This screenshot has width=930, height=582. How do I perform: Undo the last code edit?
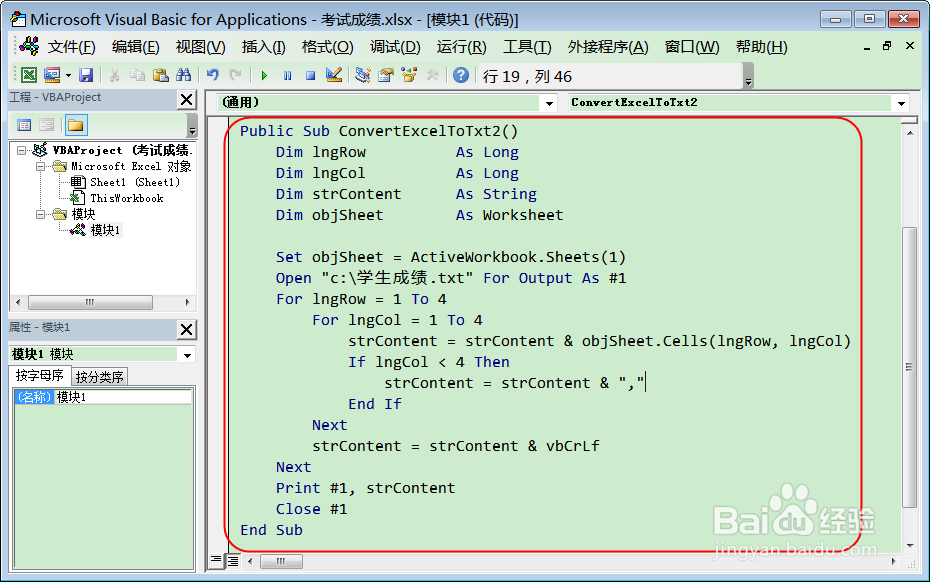[212, 74]
